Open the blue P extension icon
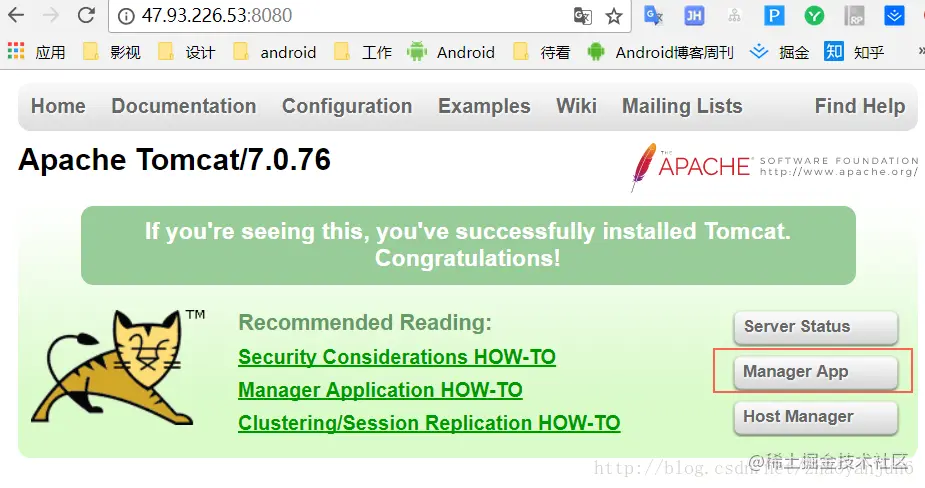Viewport: 925px width, 488px height. point(774,15)
